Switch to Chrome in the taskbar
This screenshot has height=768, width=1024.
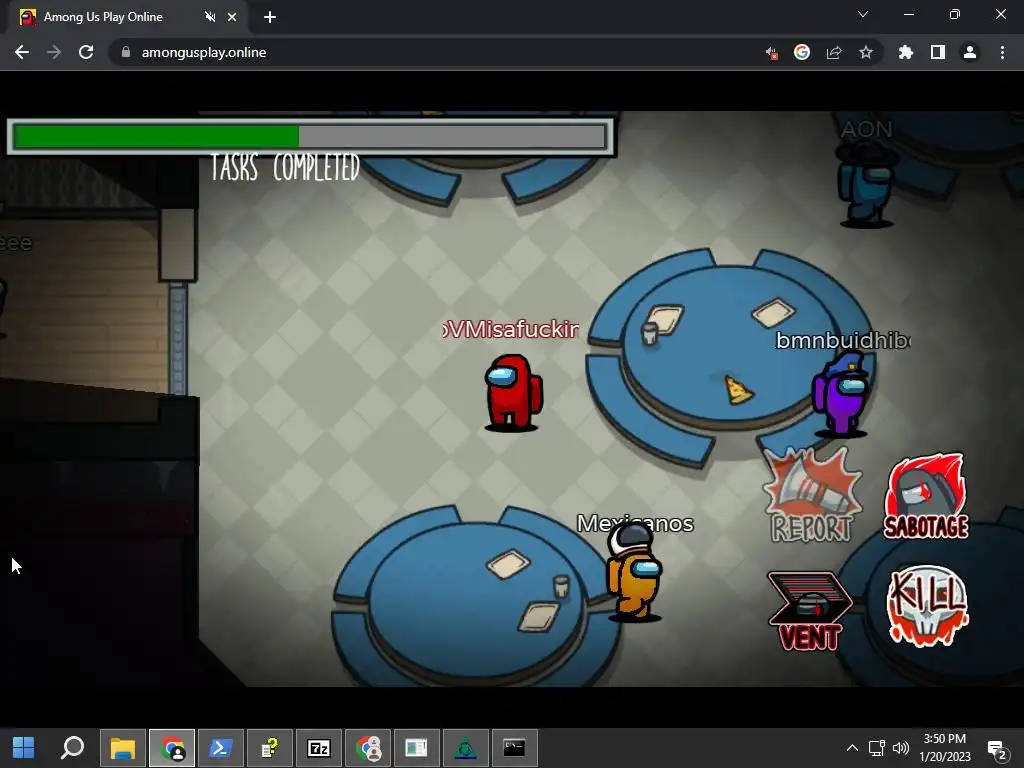coord(172,748)
